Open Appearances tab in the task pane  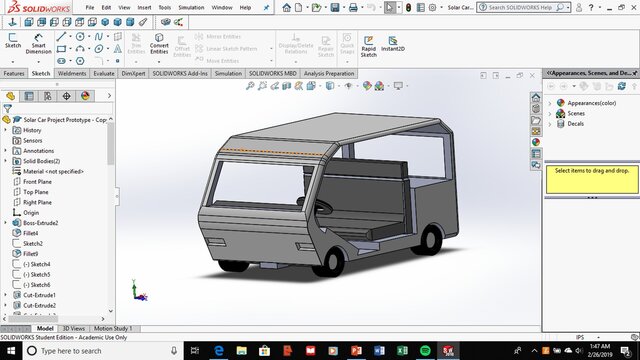pyautogui.click(x=536, y=142)
